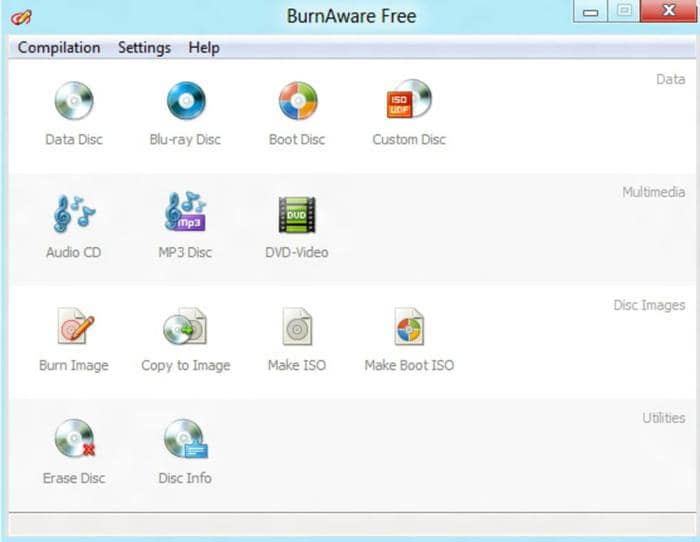700x542 pixels.
Task: Click the Data Disc text label
Action: point(74,139)
